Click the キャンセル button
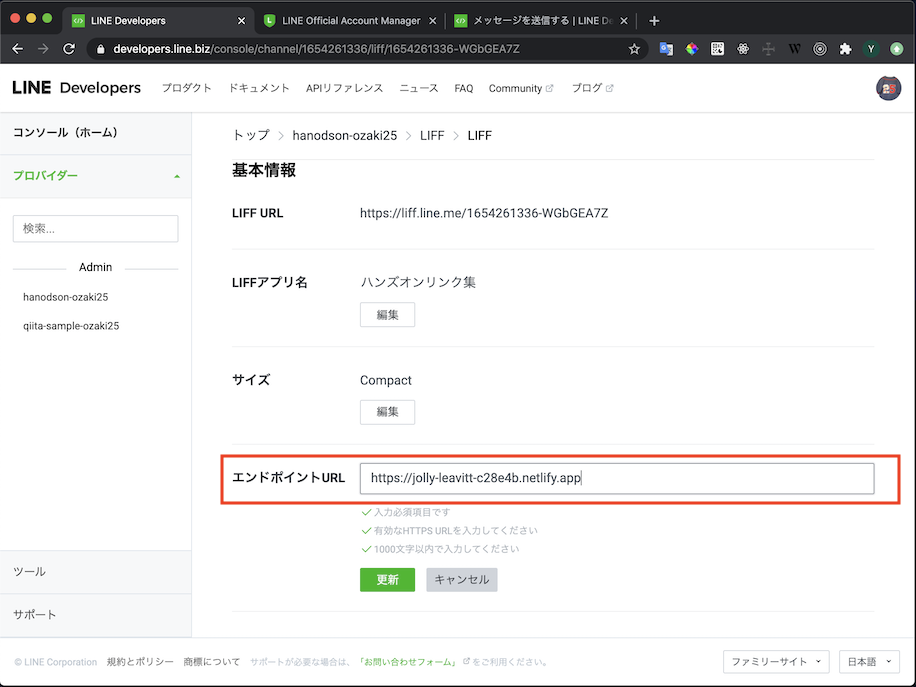The image size is (916, 687). point(462,580)
